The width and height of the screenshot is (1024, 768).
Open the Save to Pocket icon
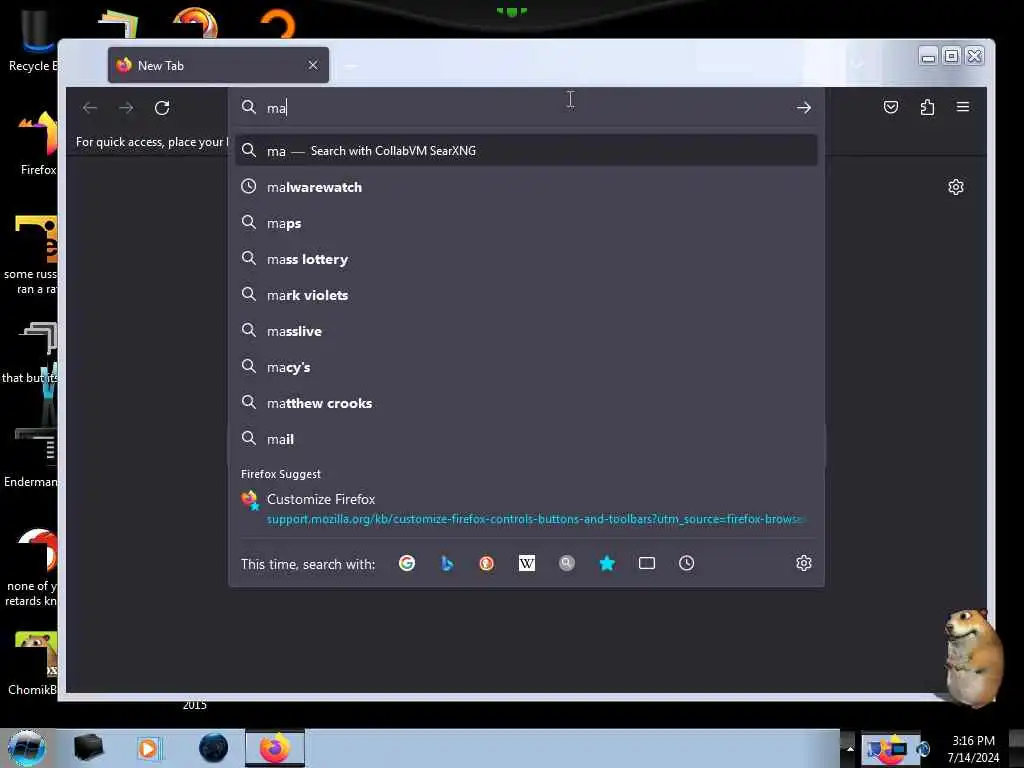[x=891, y=107]
